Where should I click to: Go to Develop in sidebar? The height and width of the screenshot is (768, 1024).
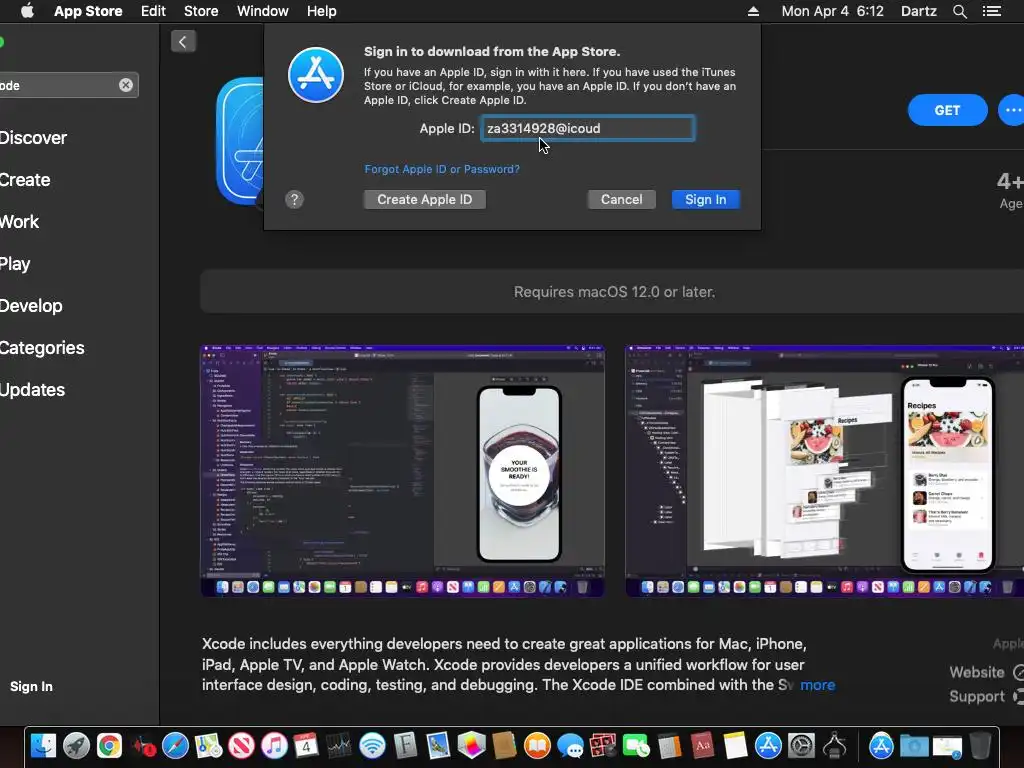point(31,306)
